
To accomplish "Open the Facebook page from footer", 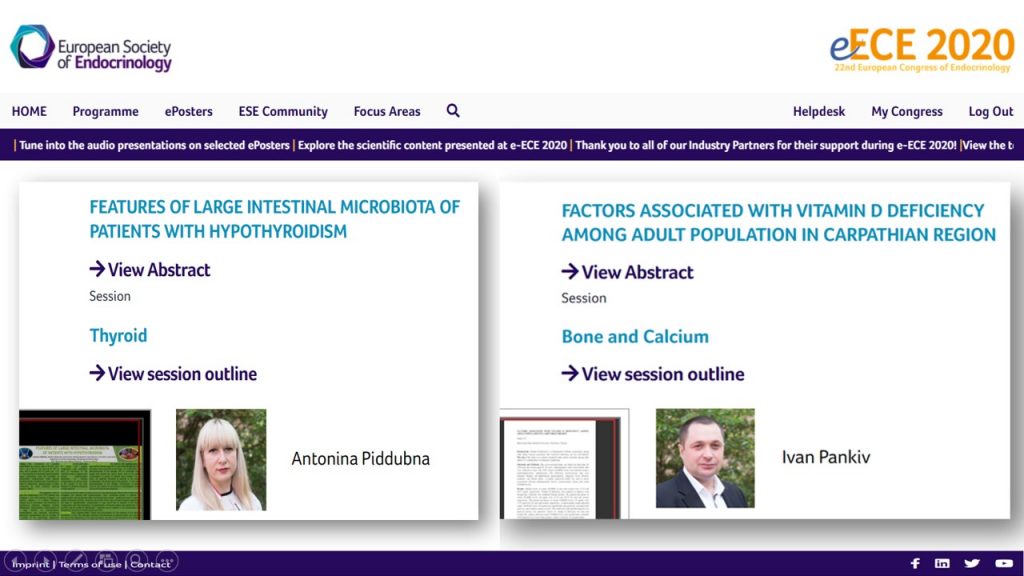I will pyautogui.click(x=915, y=563).
